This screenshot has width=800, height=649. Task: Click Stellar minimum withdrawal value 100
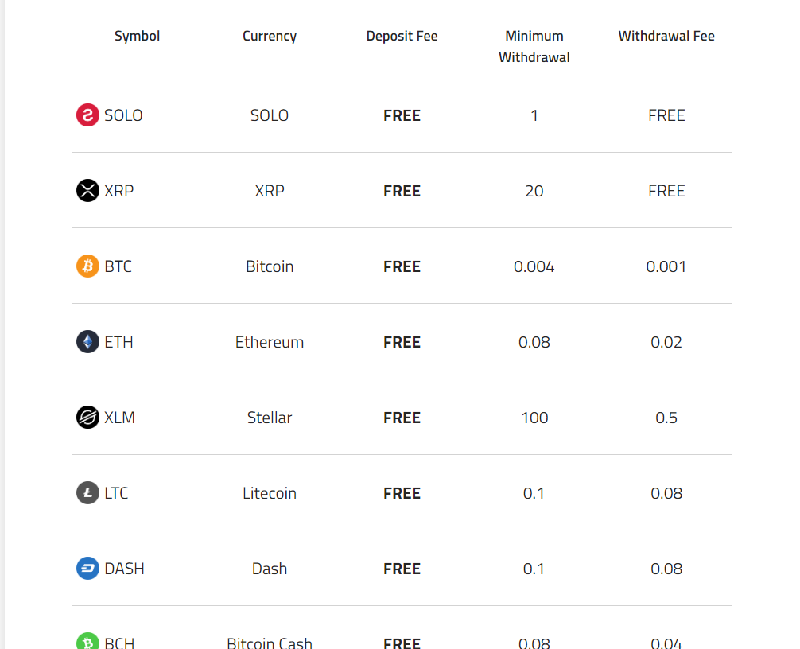point(534,417)
